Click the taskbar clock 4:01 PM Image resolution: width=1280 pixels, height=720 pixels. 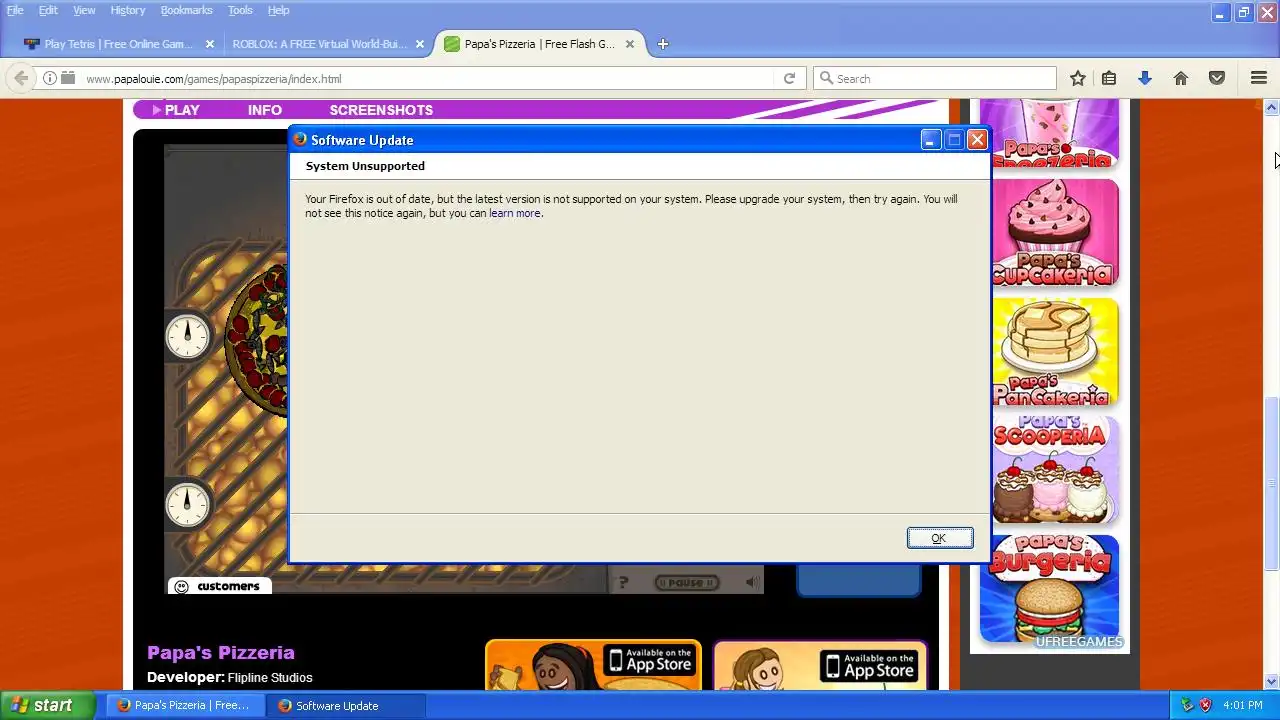1243,705
